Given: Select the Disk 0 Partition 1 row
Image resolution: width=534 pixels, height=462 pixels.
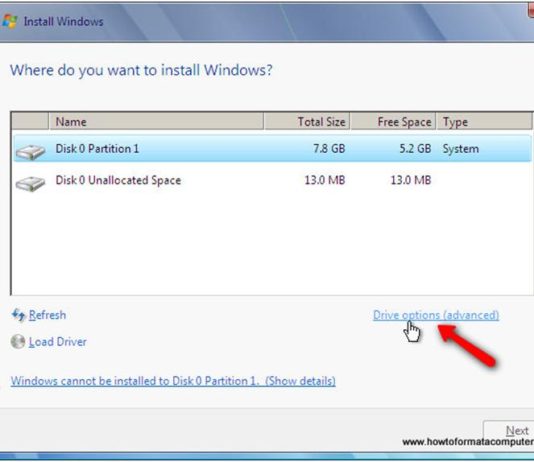Looking at the screenshot, I should (272, 149).
